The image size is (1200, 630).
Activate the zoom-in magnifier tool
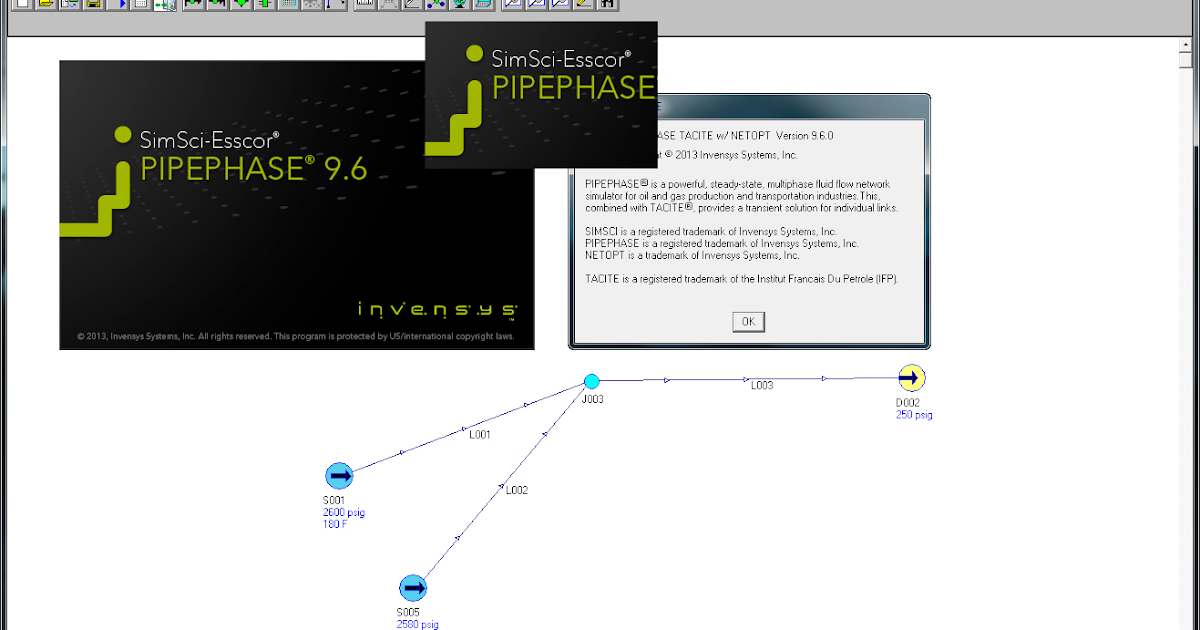pos(512,4)
